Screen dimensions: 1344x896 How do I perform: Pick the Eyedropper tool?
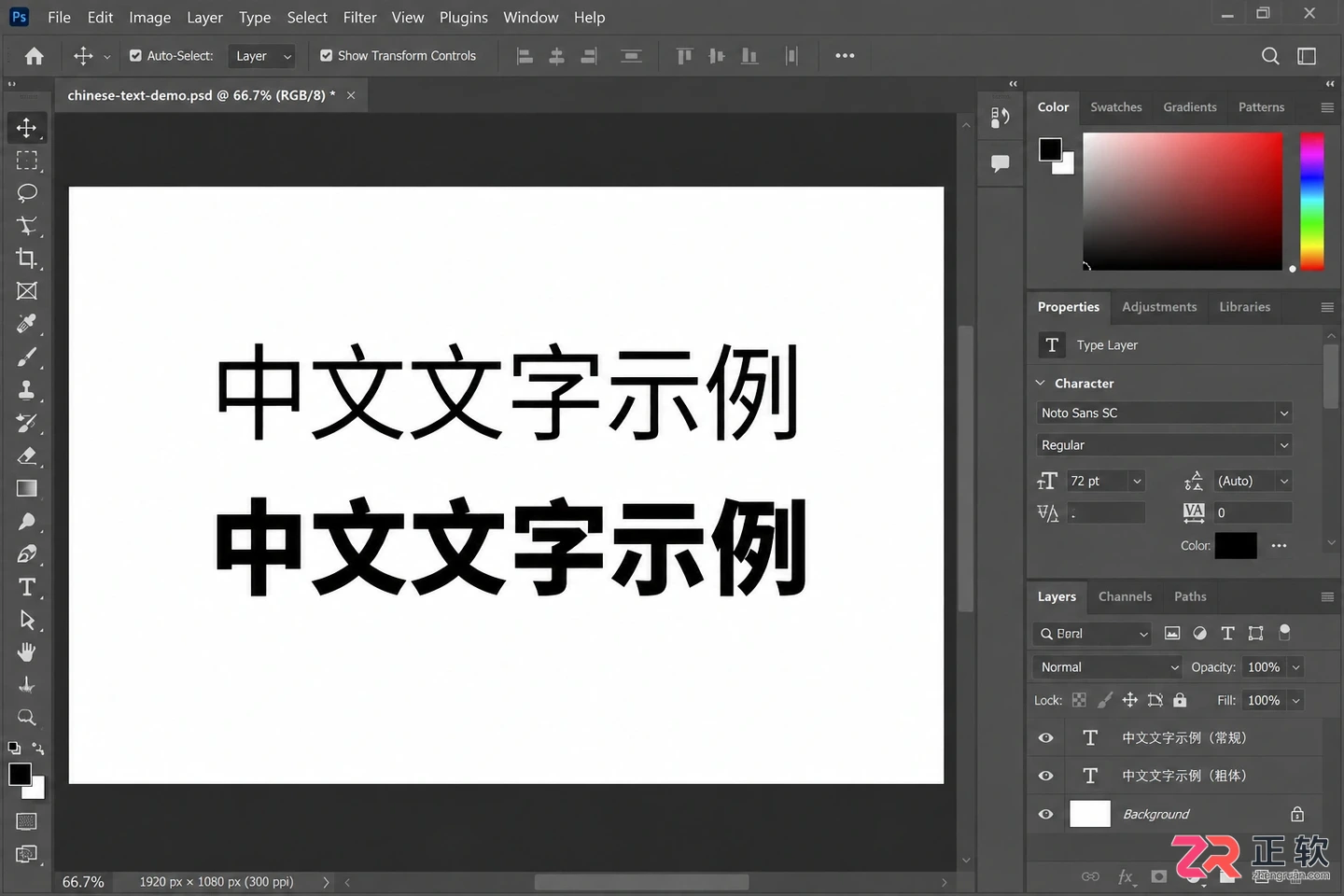pyautogui.click(x=27, y=324)
